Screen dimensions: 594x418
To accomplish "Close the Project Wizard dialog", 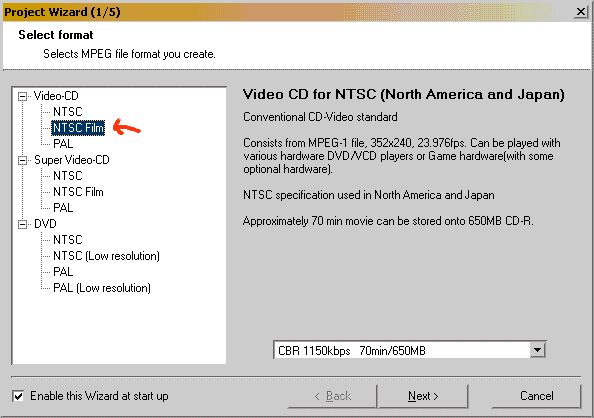I will [x=581, y=12].
